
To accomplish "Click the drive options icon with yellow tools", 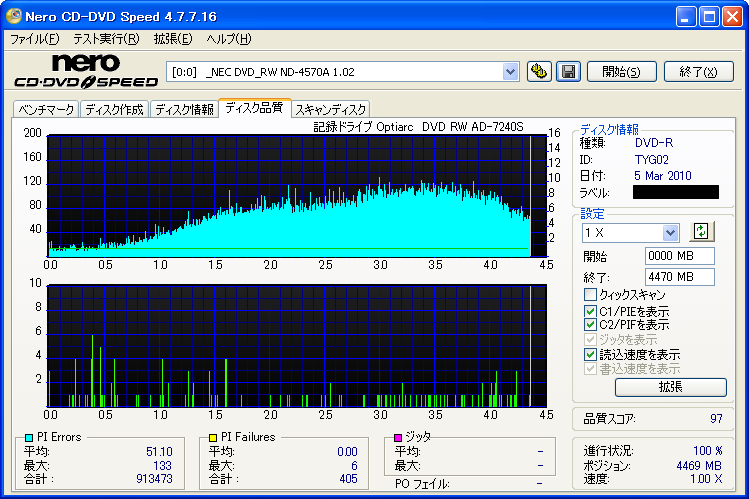I will [539, 72].
